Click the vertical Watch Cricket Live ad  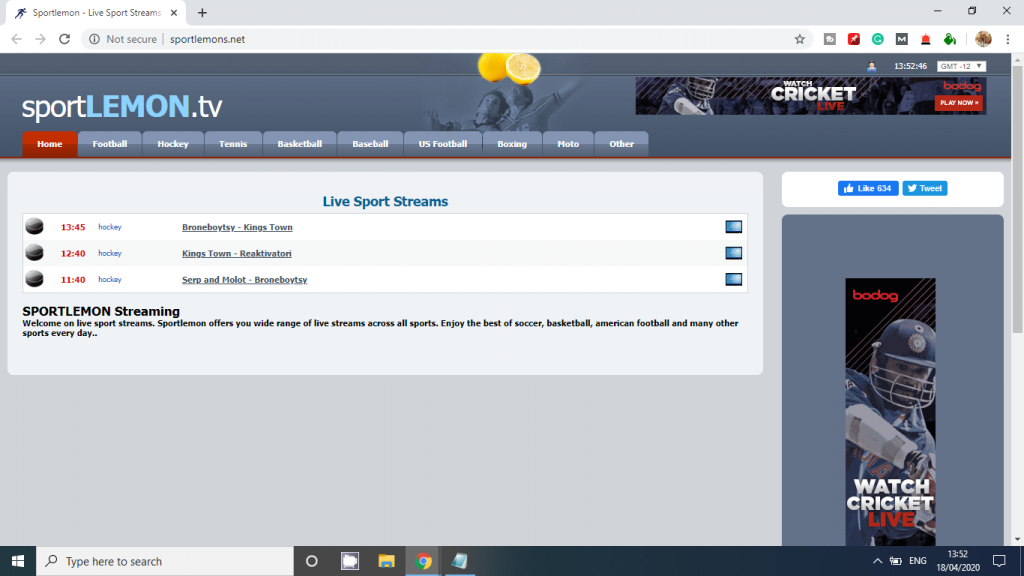point(890,411)
